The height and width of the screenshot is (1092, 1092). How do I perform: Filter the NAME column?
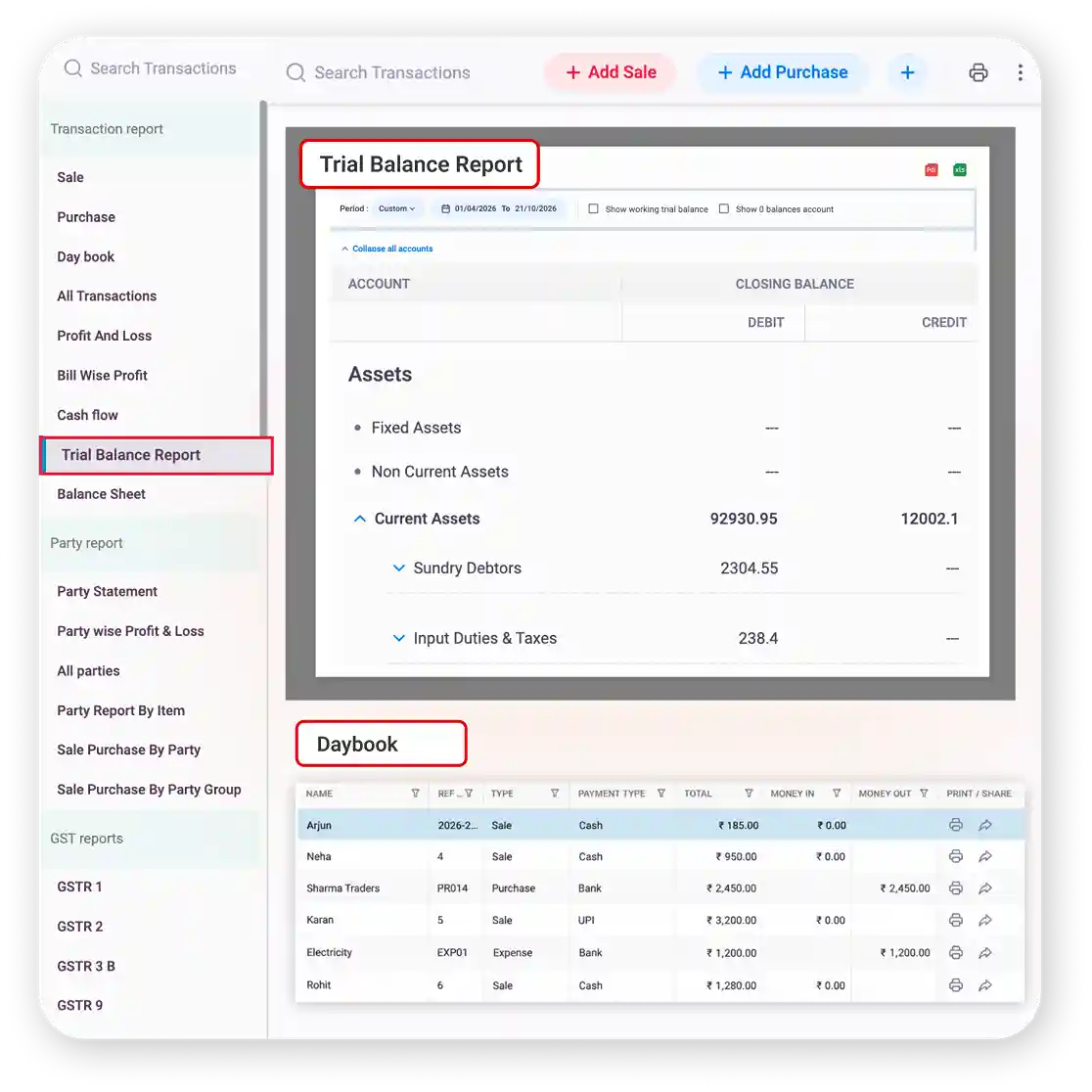tap(415, 794)
